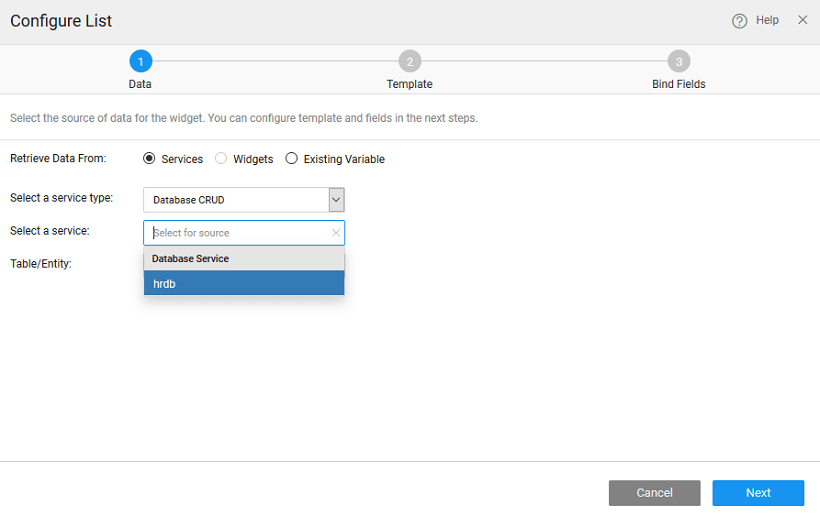Click the Next button

pyautogui.click(x=758, y=493)
